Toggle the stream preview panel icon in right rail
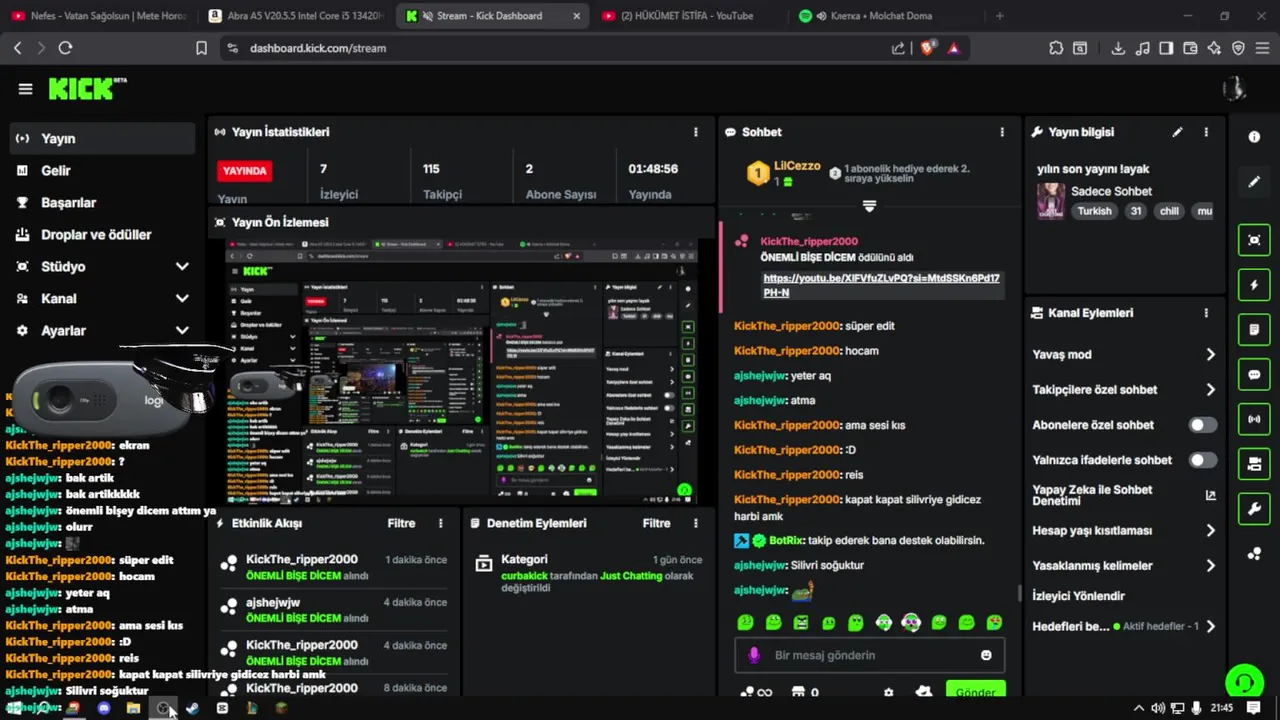Viewport: 1280px width, 720px height. point(1254,240)
